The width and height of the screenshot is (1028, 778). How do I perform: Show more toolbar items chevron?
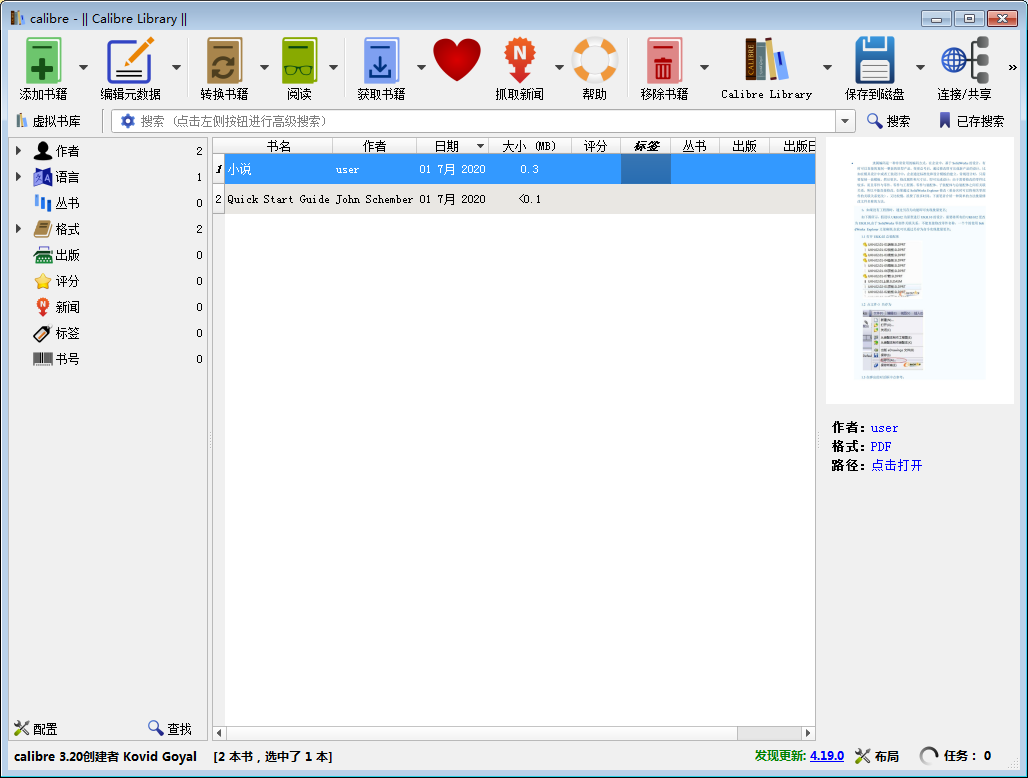click(x=1012, y=67)
